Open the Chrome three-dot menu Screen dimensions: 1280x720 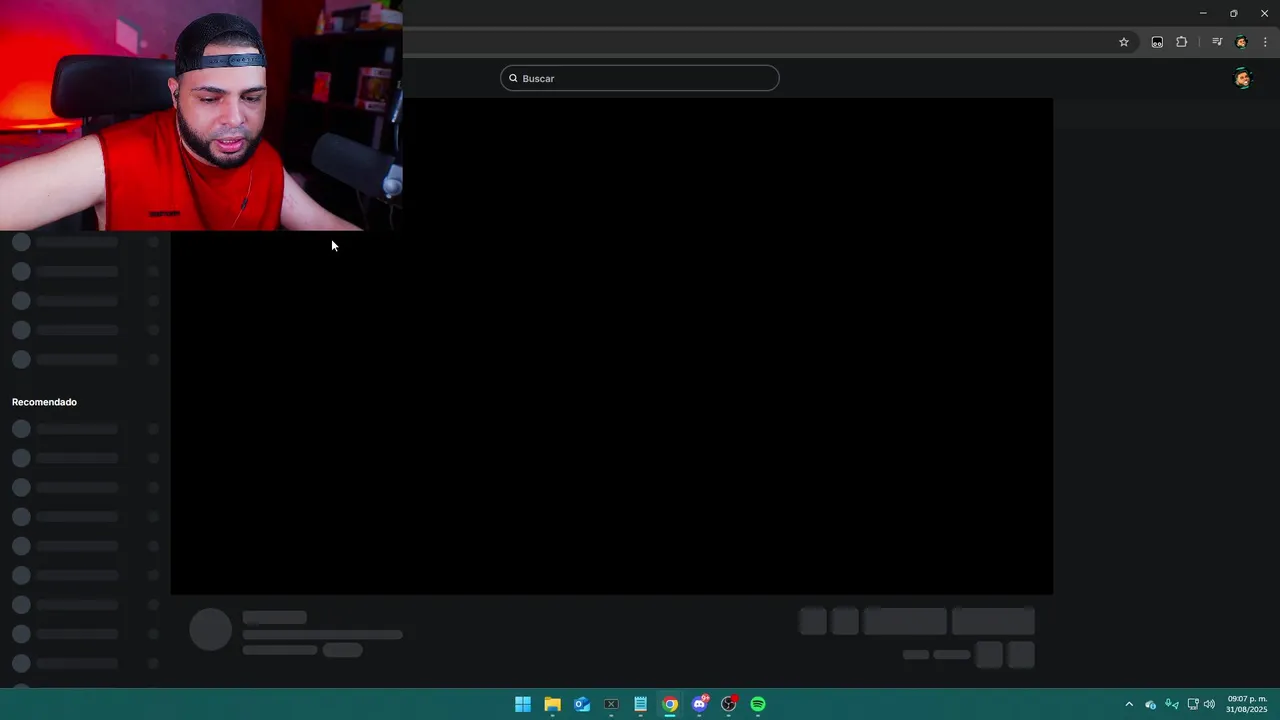pyautogui.click(x=1265, y=42)
